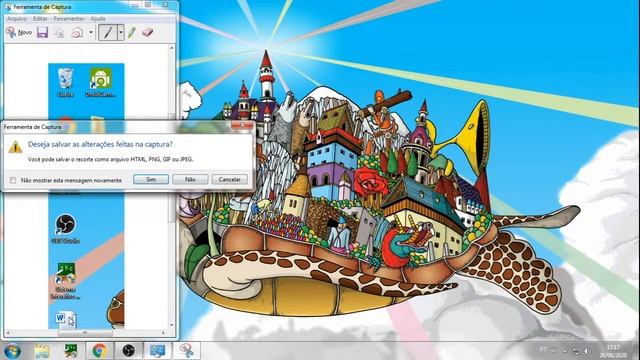
Task: Open the blue monitor app on taskbar
Action: 157,351
